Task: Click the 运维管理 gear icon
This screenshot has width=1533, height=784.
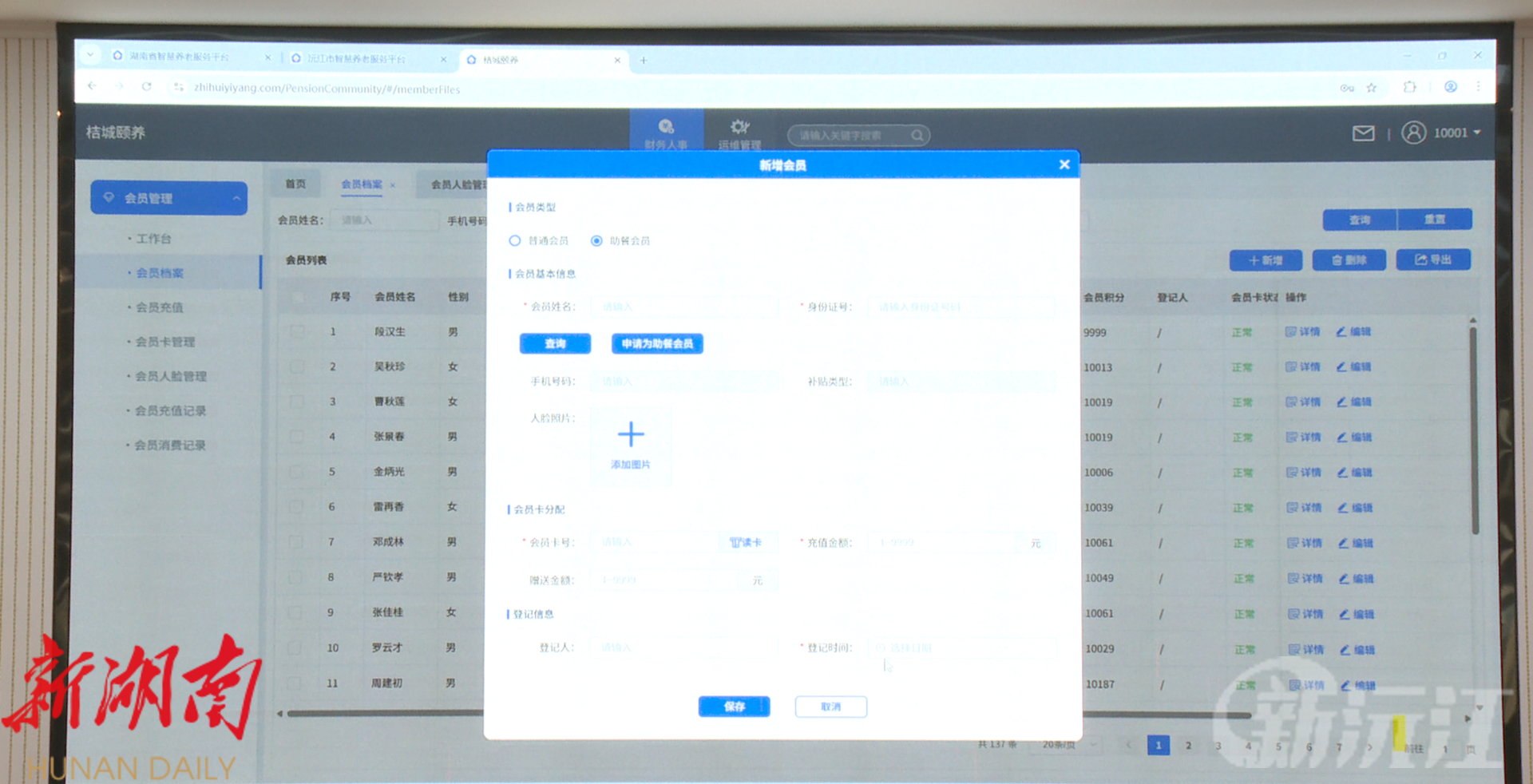Action: tap(740, 127)
